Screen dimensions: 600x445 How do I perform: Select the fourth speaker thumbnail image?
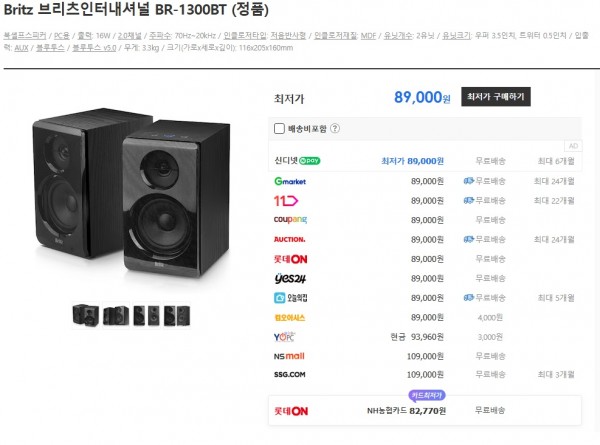(x=177, y=315)
